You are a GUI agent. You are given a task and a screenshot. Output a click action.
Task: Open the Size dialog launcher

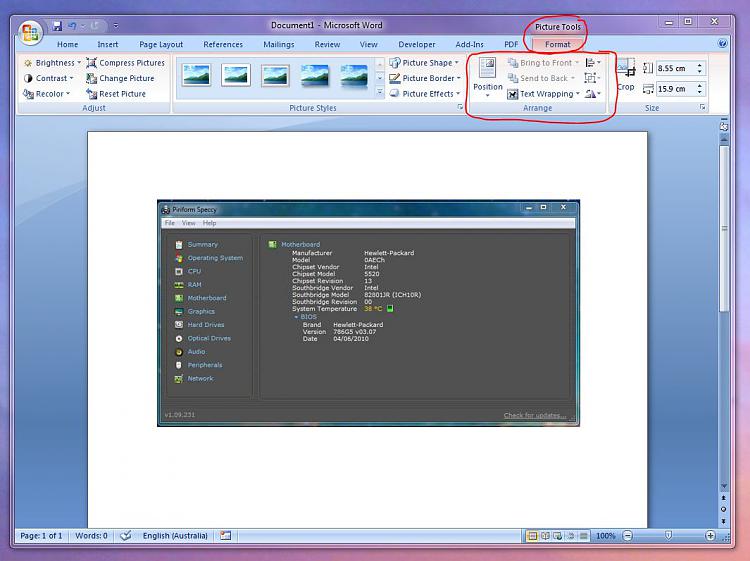click(703, 107)
